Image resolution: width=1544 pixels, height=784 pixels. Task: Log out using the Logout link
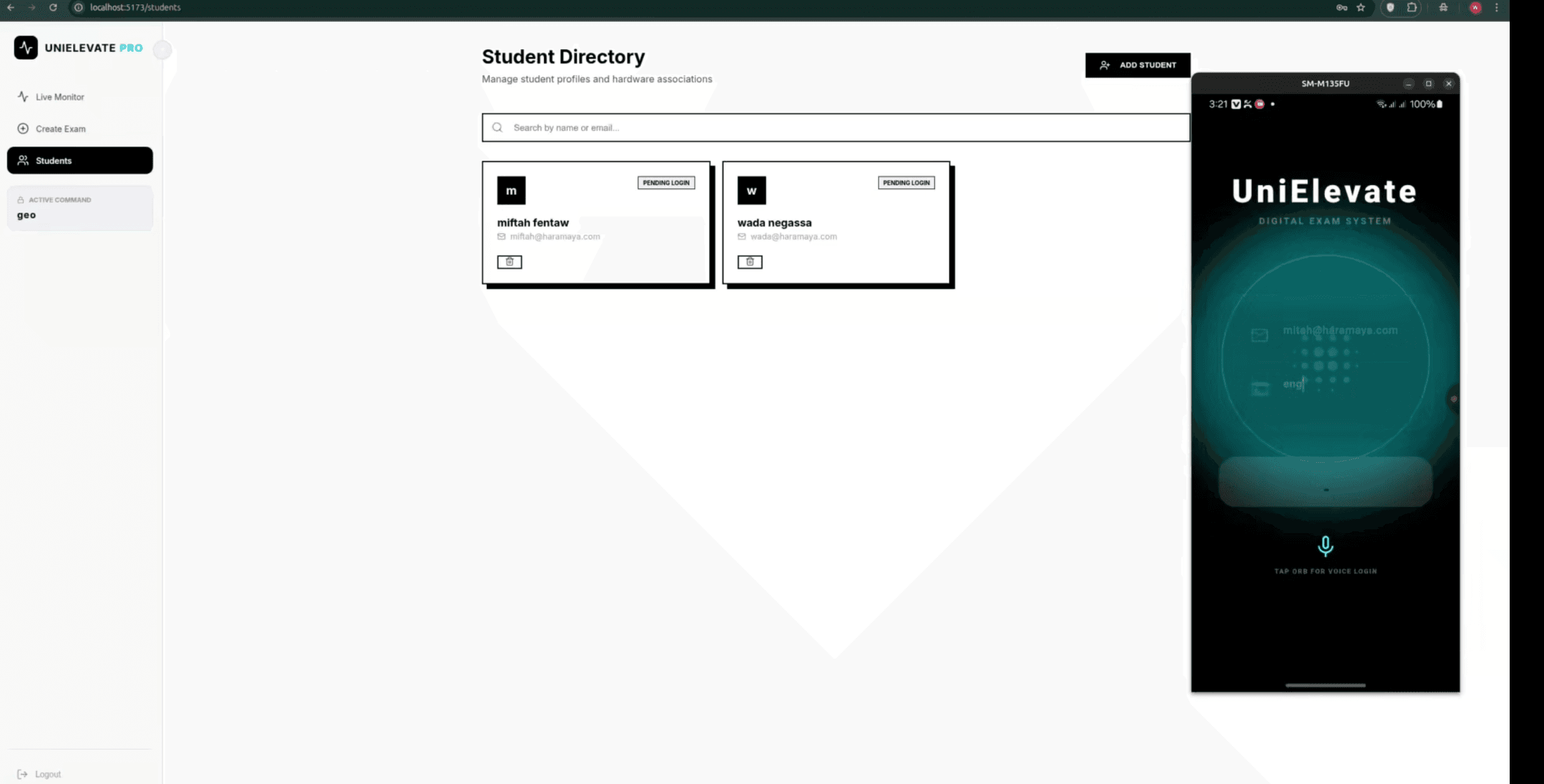coord(47,774)
